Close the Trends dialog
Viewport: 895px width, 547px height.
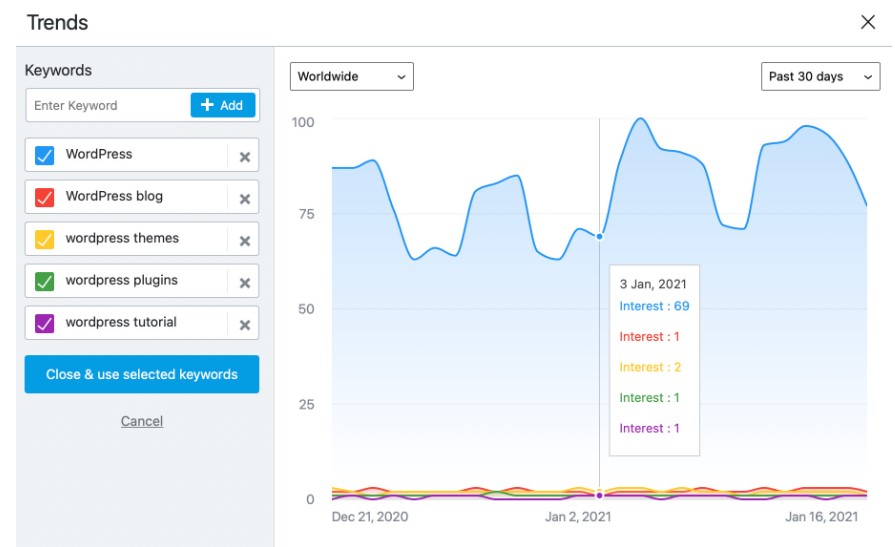(x=868, y=22)
